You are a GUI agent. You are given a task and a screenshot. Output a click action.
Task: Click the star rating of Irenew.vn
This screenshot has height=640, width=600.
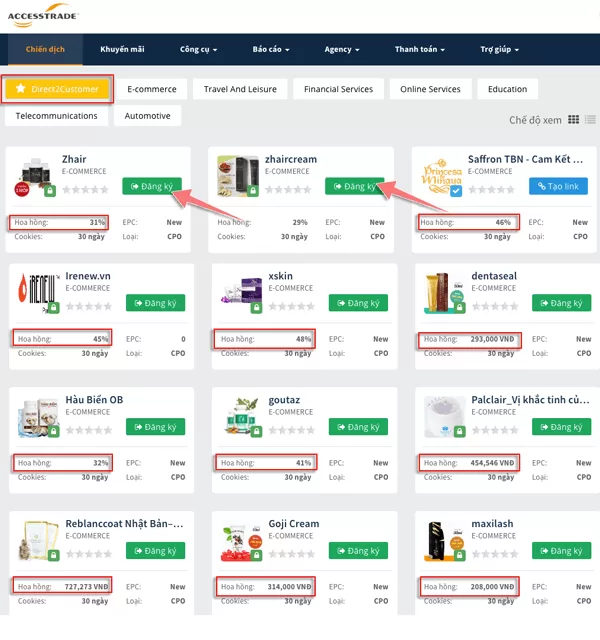89,306
